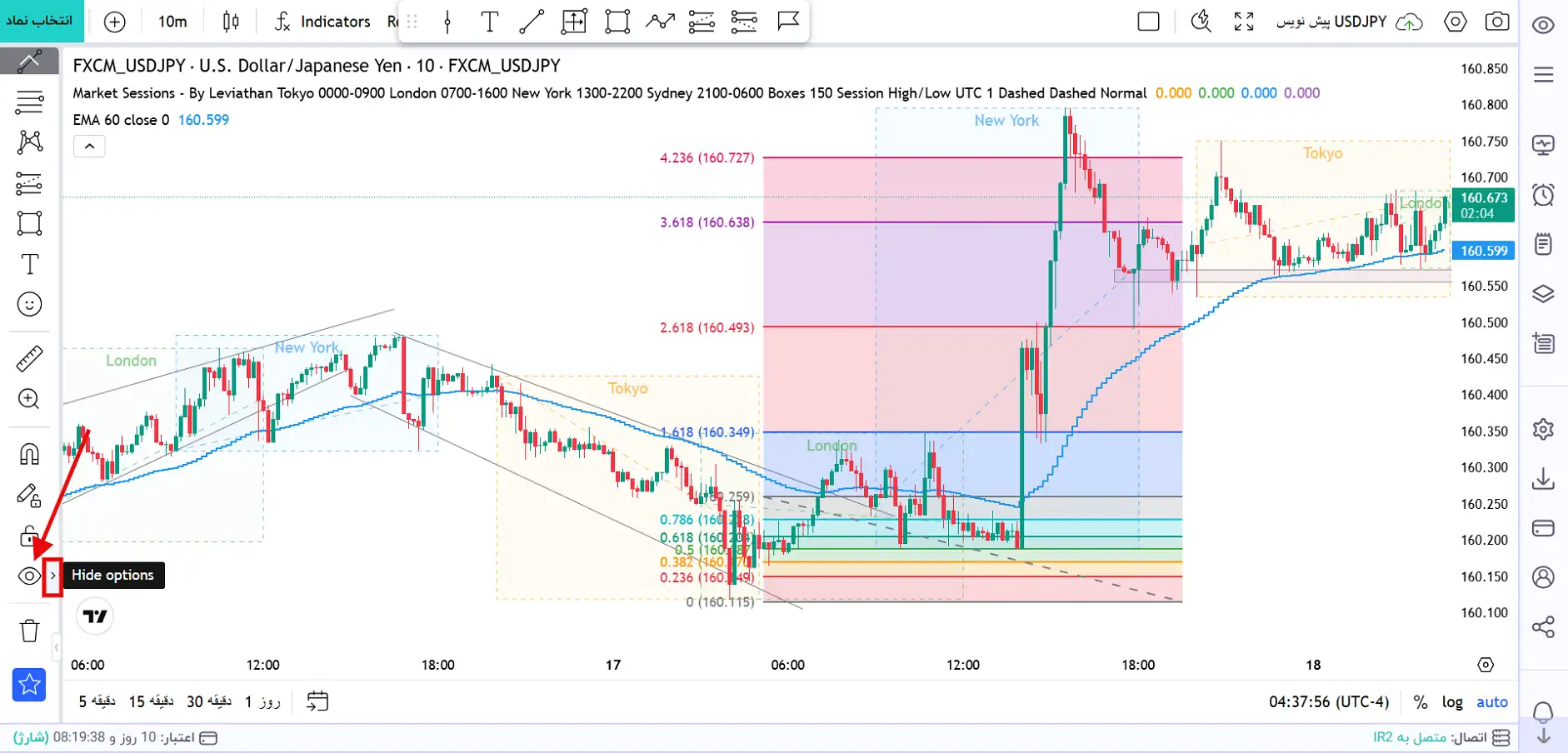The height and width of the screenshot is (753, 1568).
Task: Open chart settings gear at bottom right
Action: (1486, 665)
